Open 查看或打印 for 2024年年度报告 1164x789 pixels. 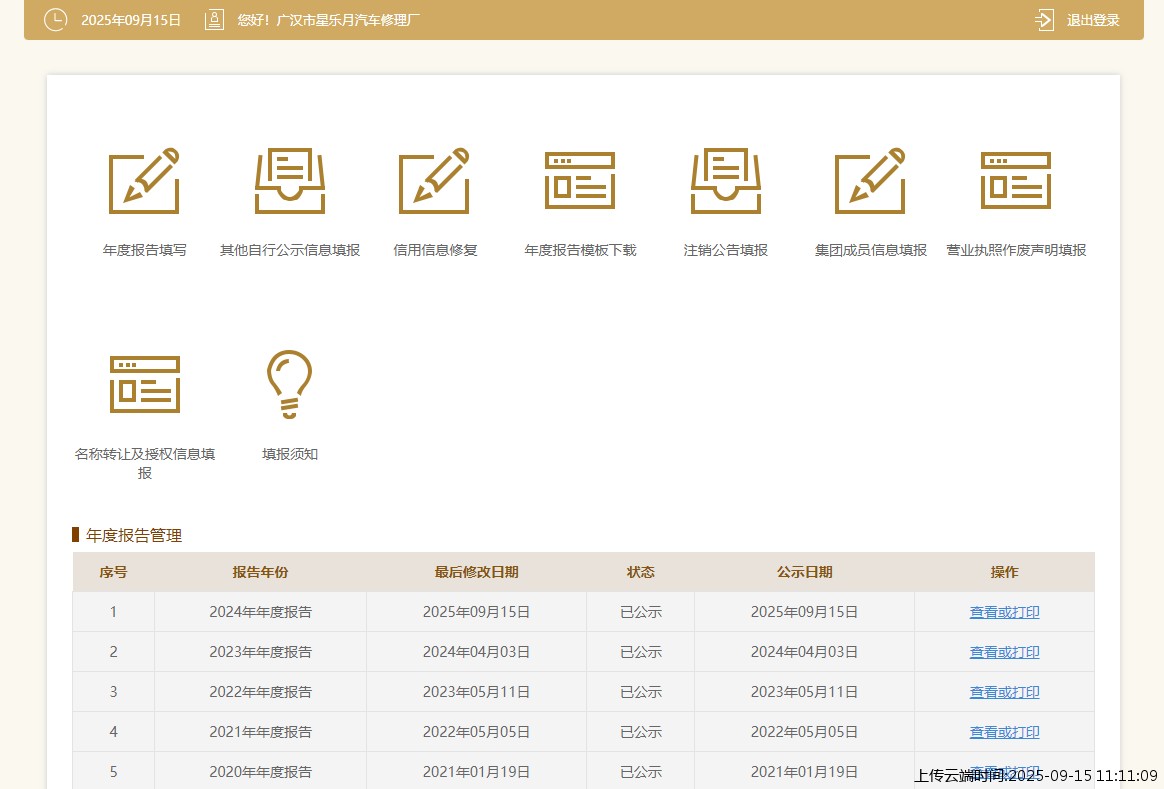point(1004,612)
